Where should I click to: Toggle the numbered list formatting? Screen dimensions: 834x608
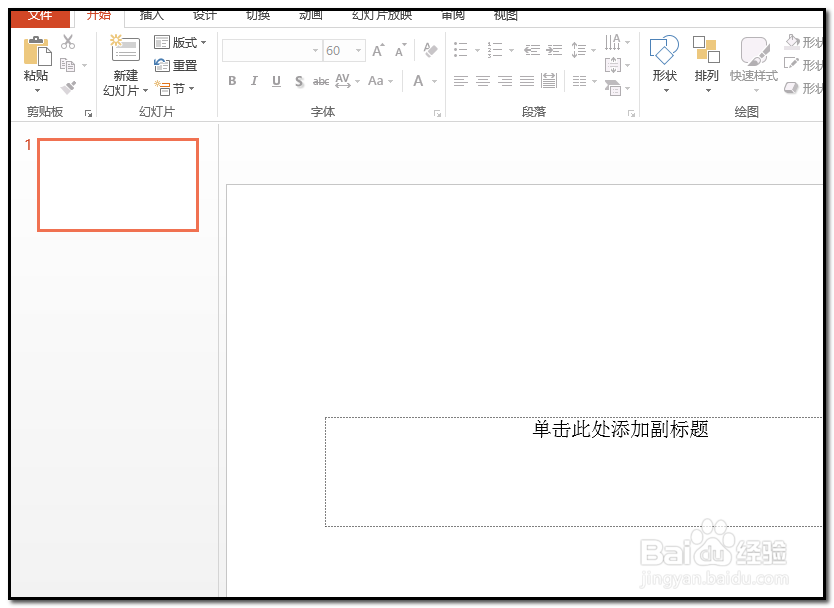coord(494,48)
